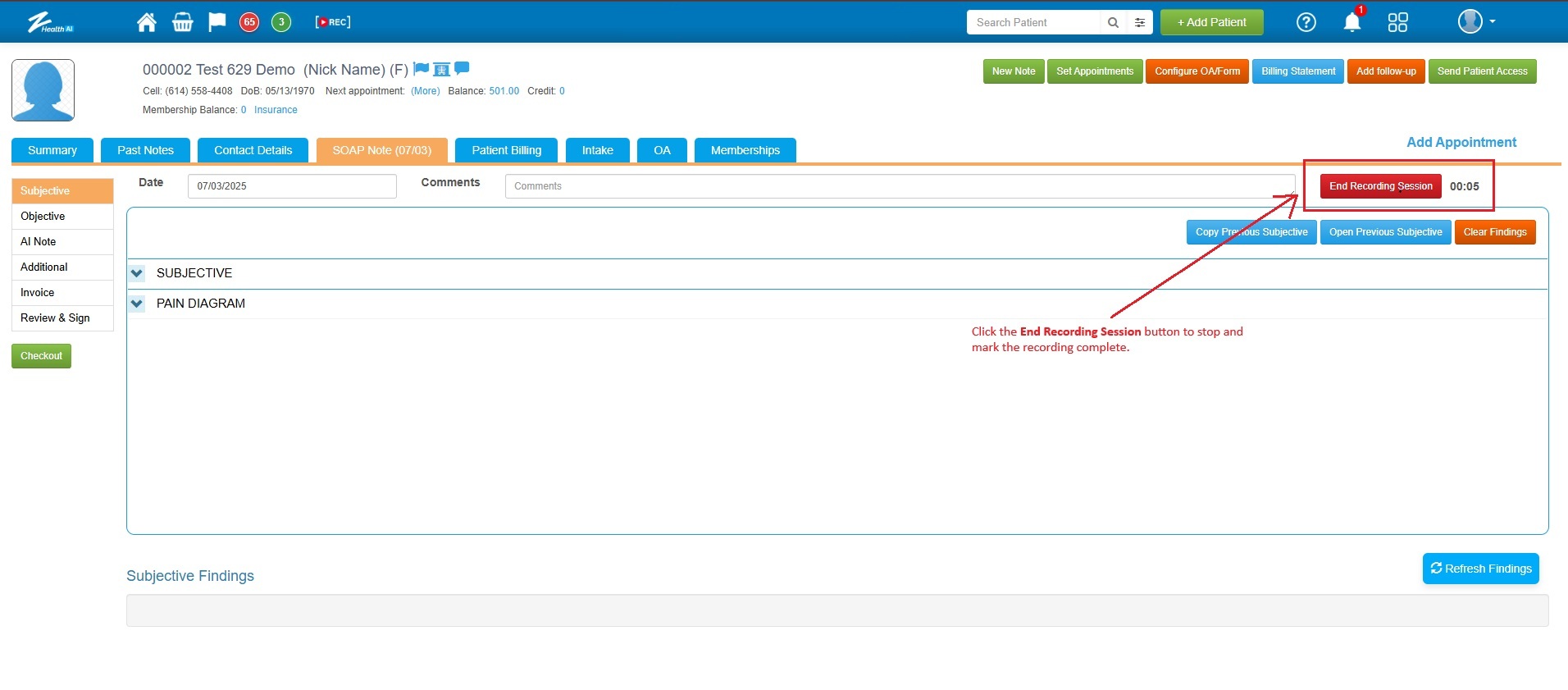1568x690 pixels.
Task: Select Objective in the side menu
Action: [x=43, y=217]
